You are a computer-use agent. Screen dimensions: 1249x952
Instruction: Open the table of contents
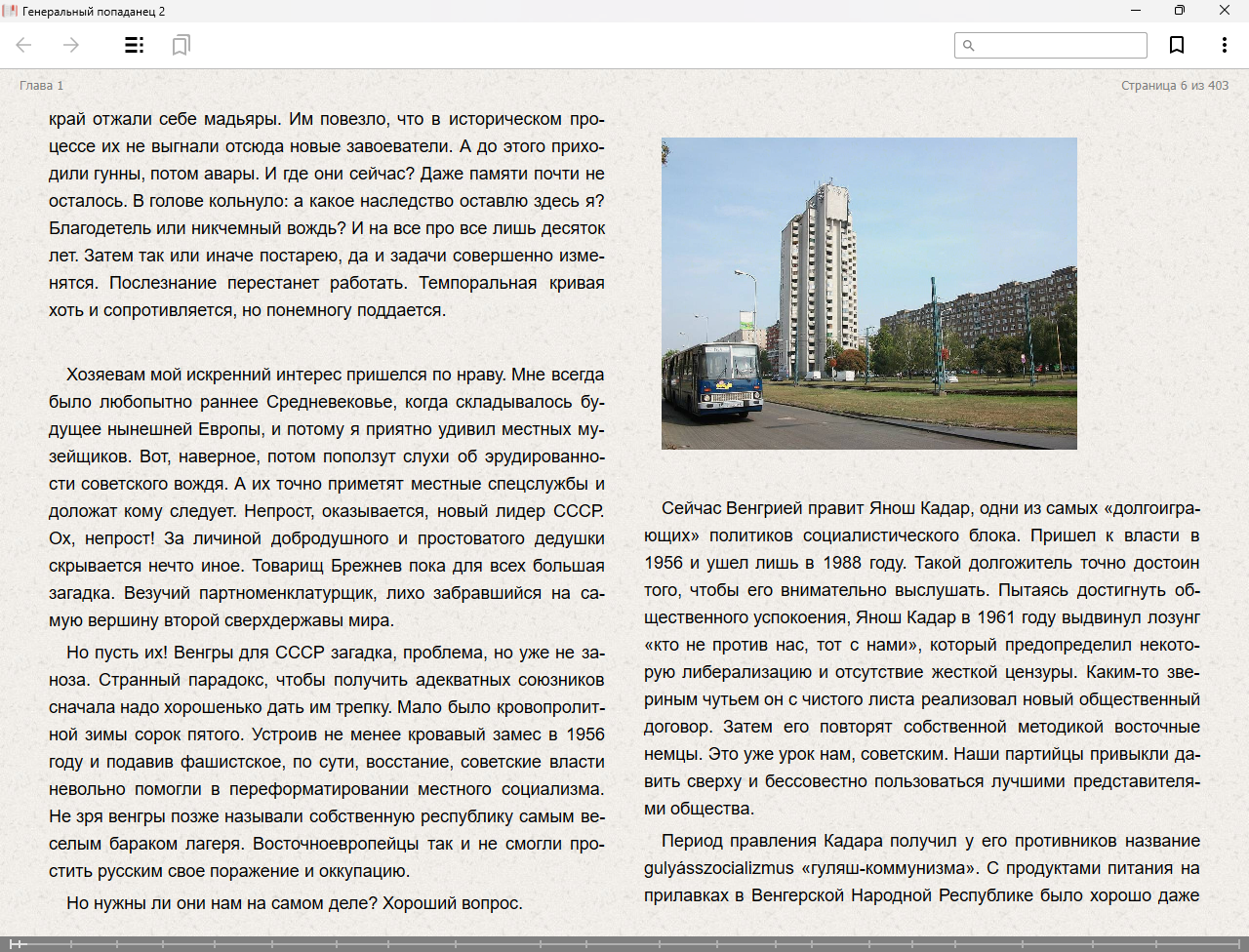(135, 45)
